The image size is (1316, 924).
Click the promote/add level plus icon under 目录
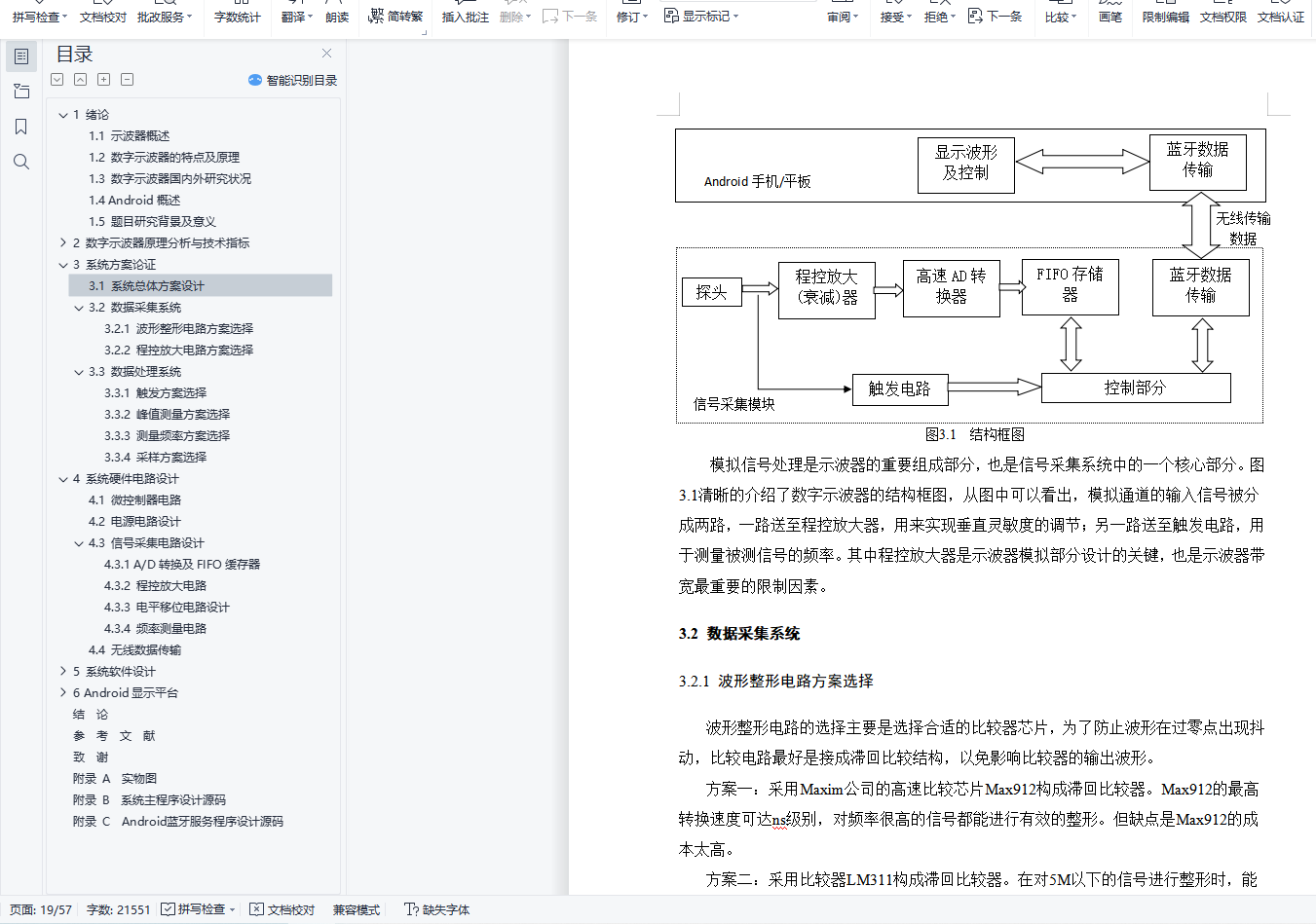[x=104, y=80]
